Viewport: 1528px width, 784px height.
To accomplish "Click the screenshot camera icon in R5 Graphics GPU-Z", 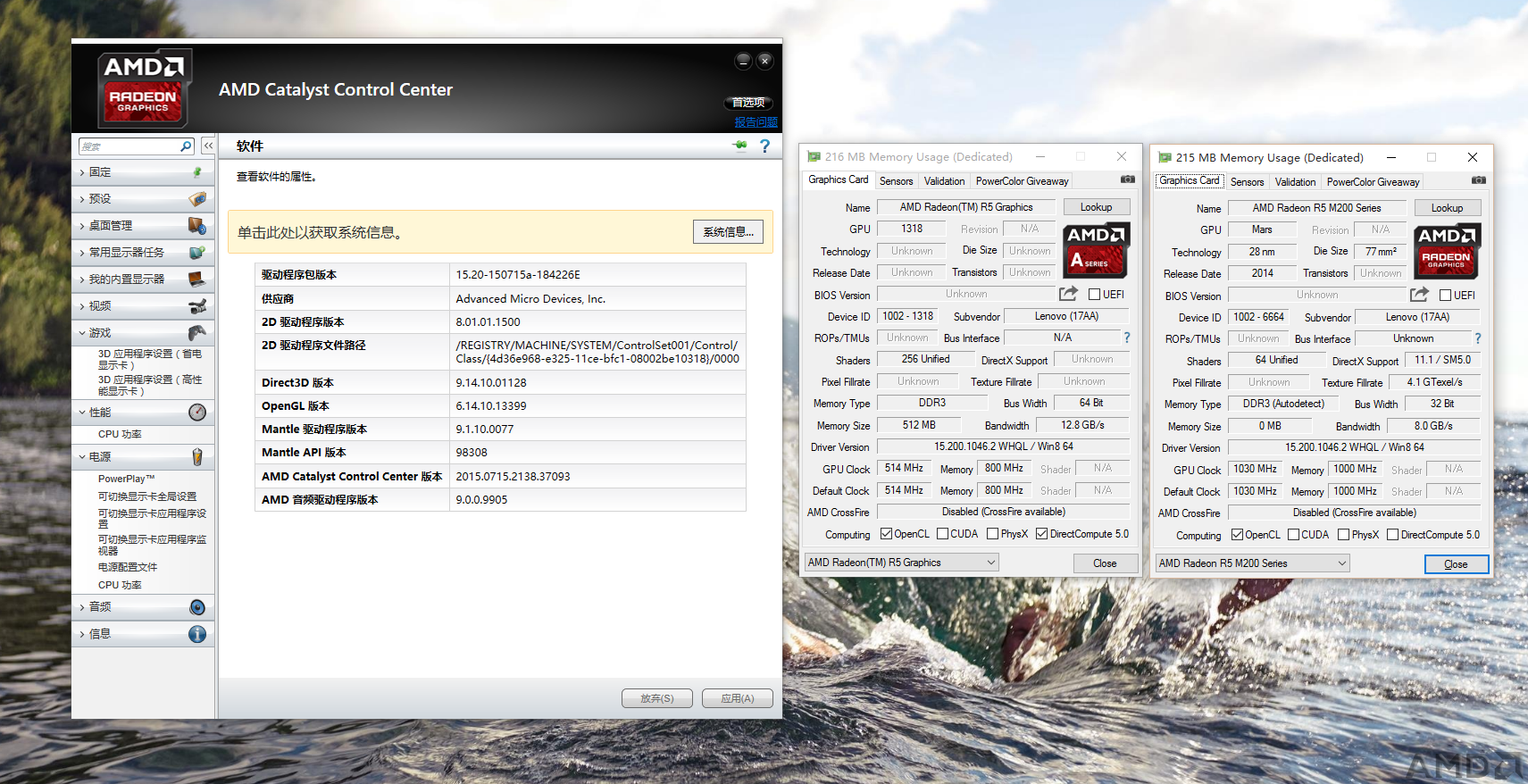I will pyautogui.click(x=1128, y=179).
